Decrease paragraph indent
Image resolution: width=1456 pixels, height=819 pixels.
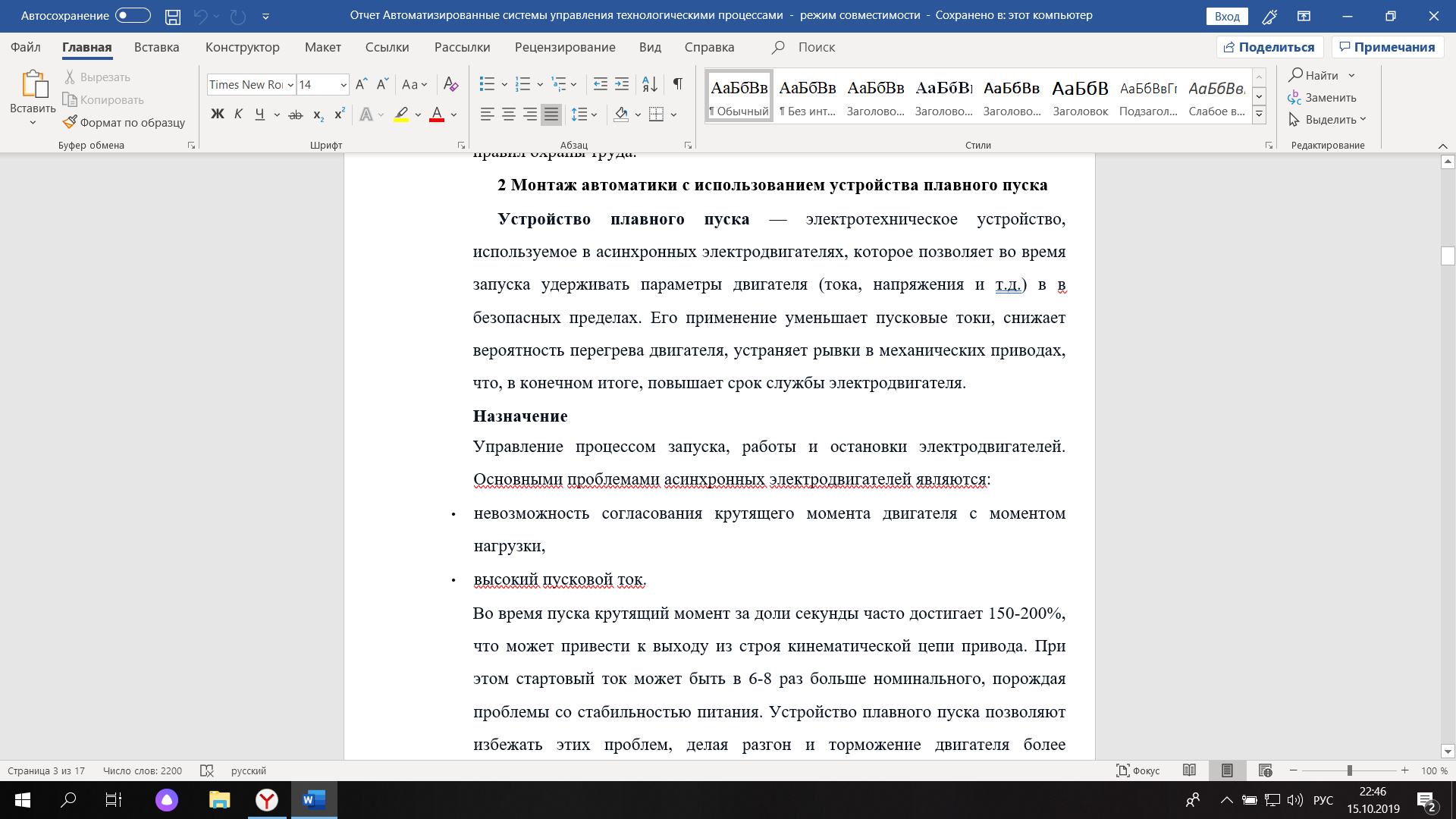[601, 84]
